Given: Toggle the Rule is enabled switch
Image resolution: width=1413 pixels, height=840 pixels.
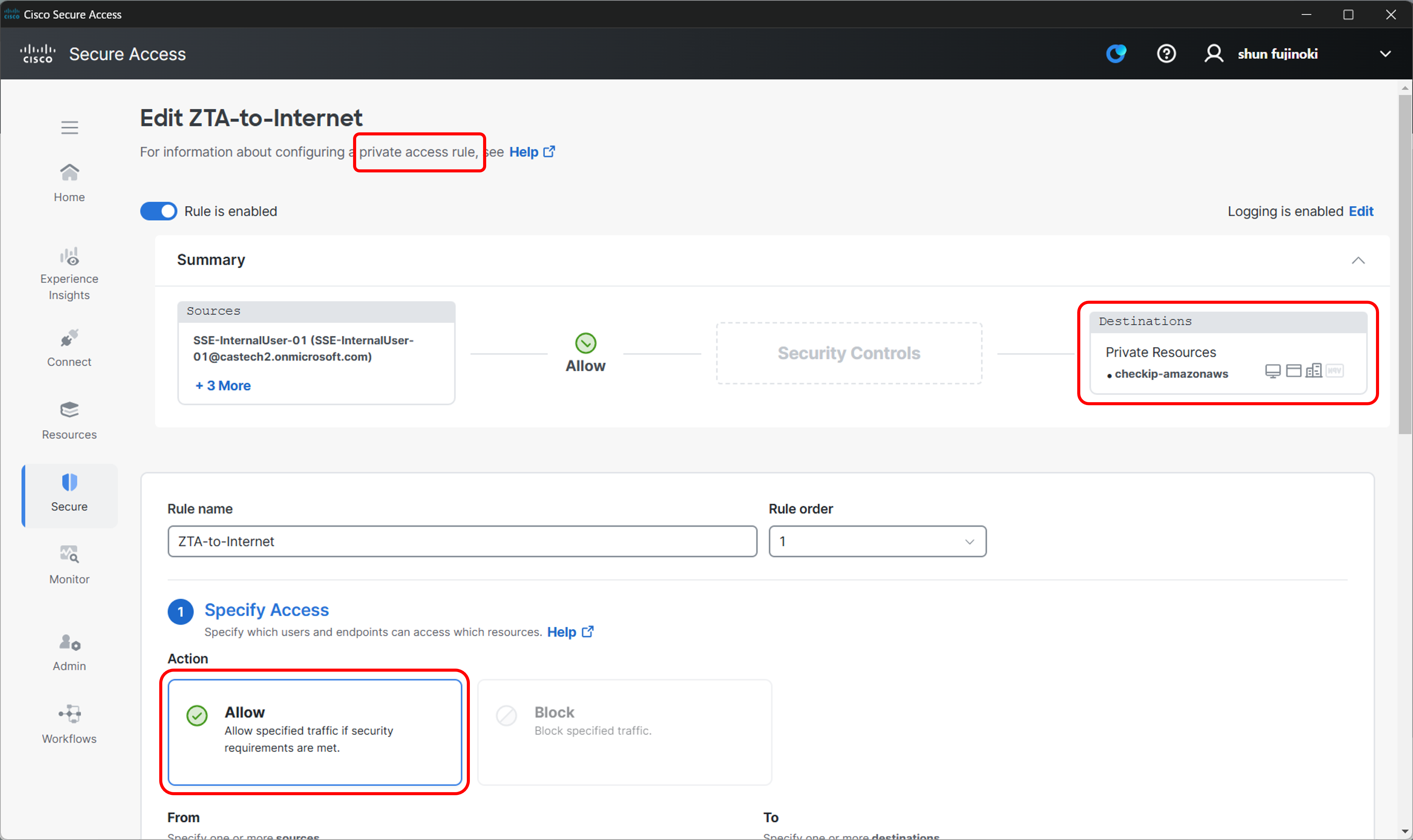Looking at the screenshot, I should tap(159, 211).
